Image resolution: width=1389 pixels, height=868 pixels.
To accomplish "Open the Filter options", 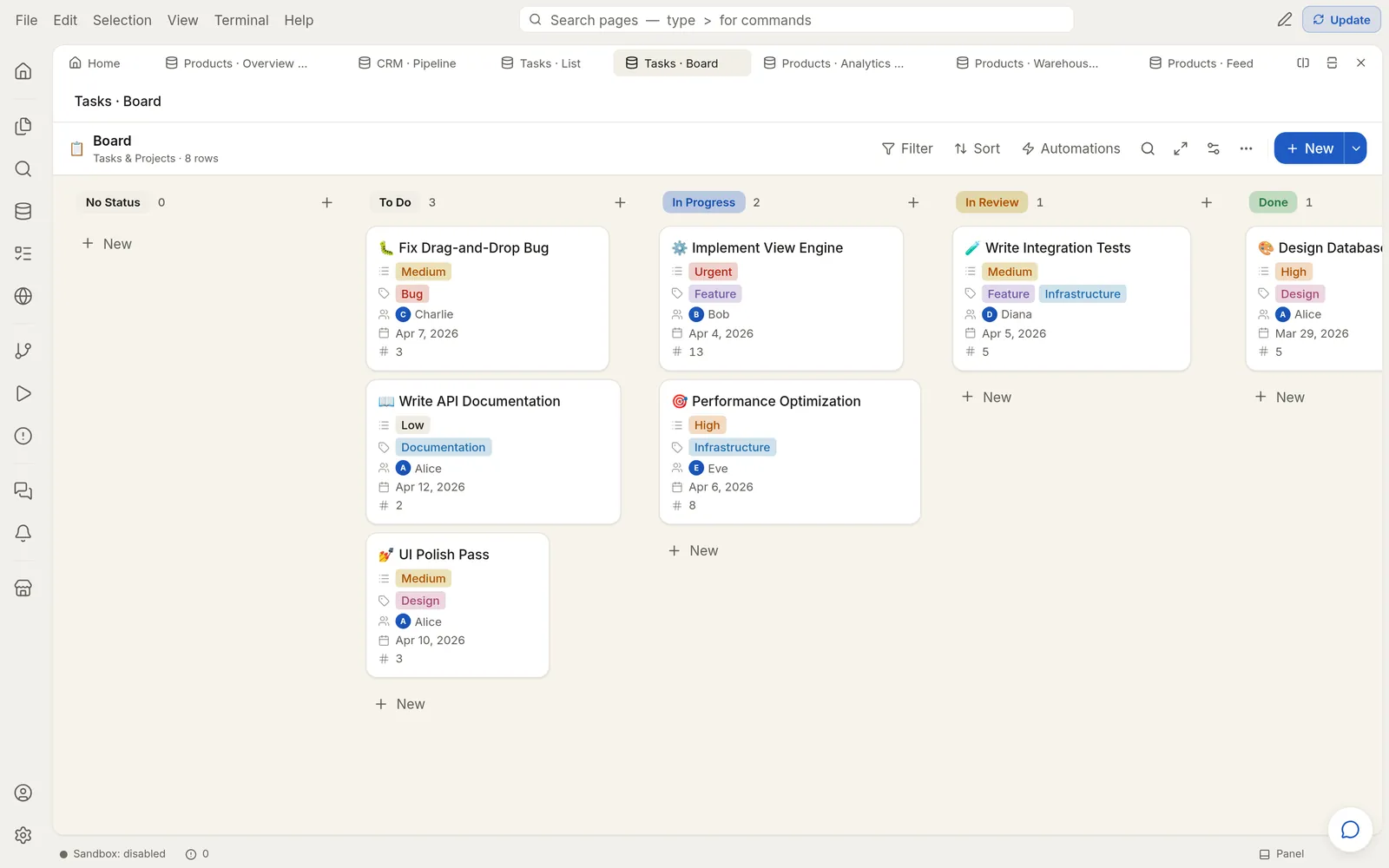I will (x=907, y=148).
